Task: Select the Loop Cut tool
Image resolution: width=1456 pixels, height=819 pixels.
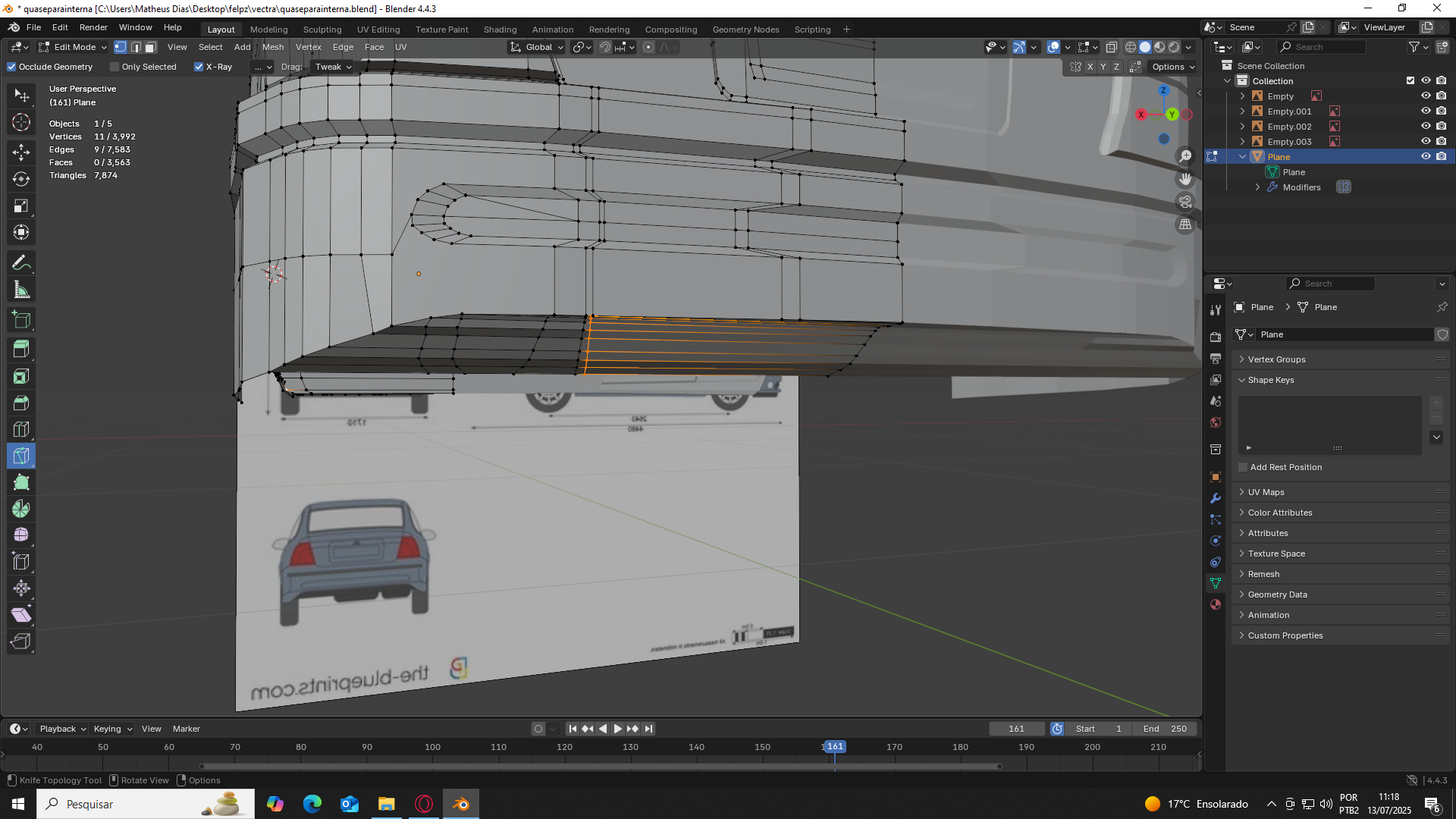Action: [x=21, y=429]
